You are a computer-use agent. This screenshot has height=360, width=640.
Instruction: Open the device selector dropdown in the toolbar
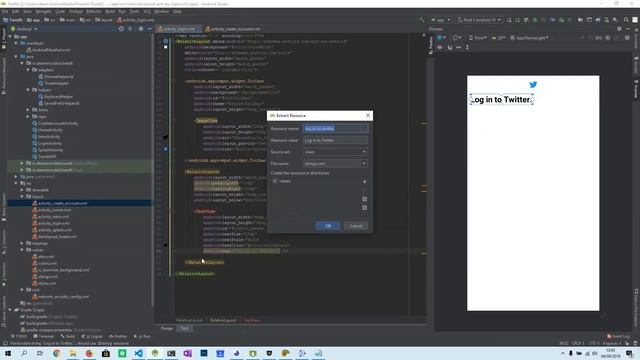tap(479, 20)
